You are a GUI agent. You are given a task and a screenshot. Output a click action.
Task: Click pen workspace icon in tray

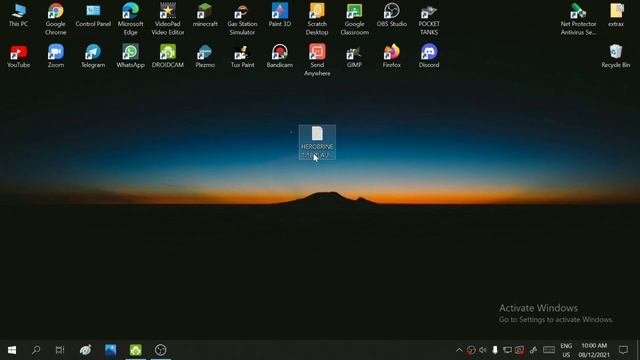[x=533, y=350]
